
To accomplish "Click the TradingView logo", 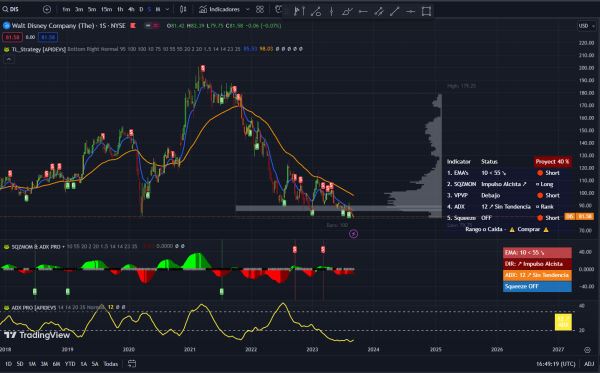I will [x=37, y=335].
